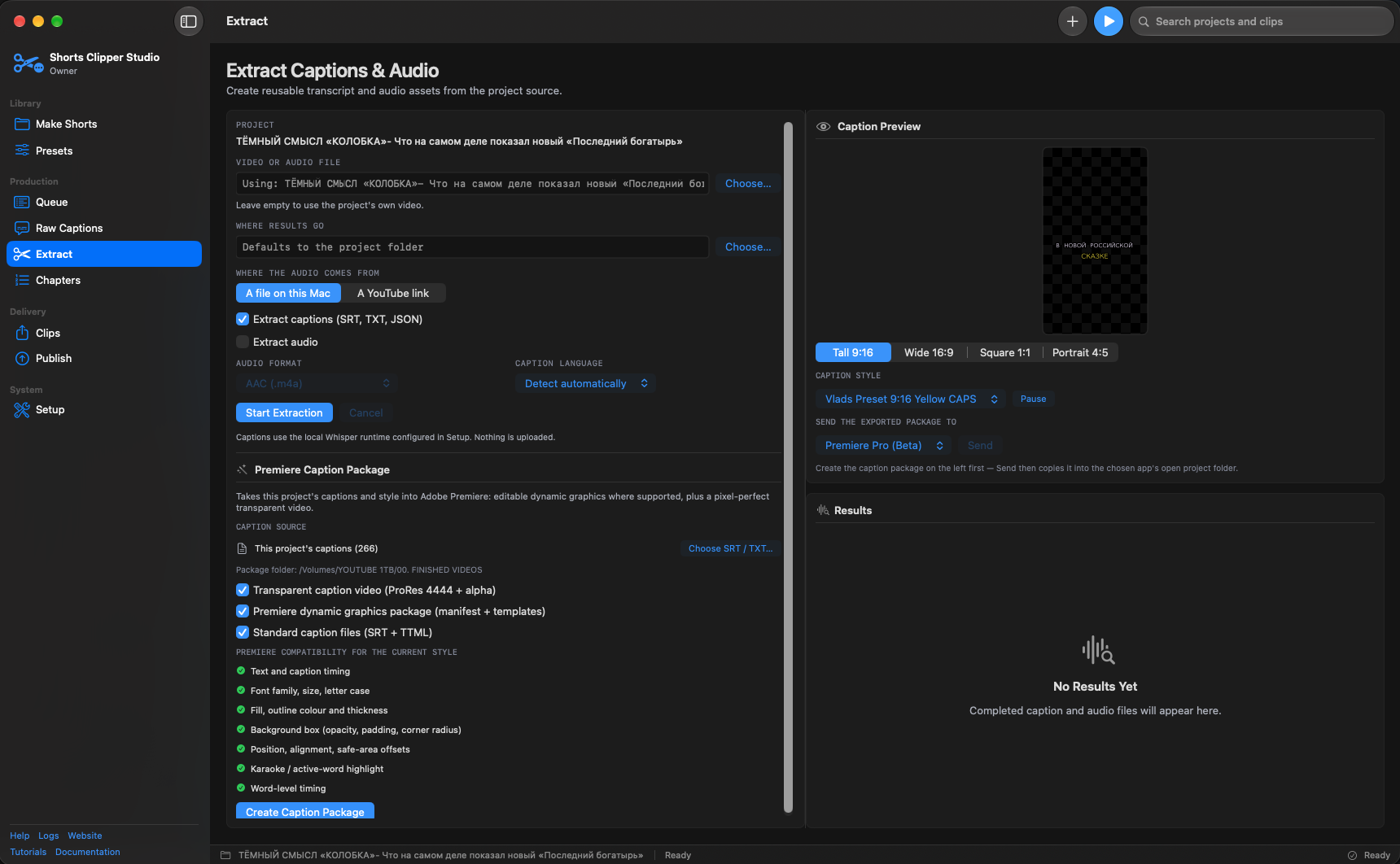Viewport: 1400px width, 864px height.
Task: Click the blue play button in the toolbar
Action: [x=1109, y=21]
